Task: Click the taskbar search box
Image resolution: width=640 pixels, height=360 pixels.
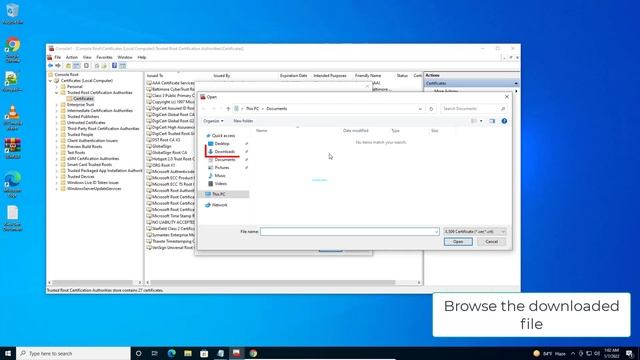Action: [x=73, y=353]
